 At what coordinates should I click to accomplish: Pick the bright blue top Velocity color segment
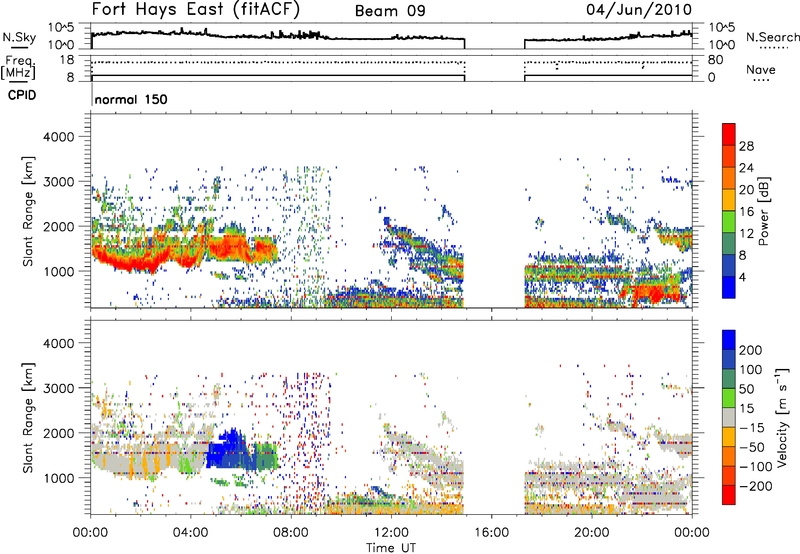point(729,340)
